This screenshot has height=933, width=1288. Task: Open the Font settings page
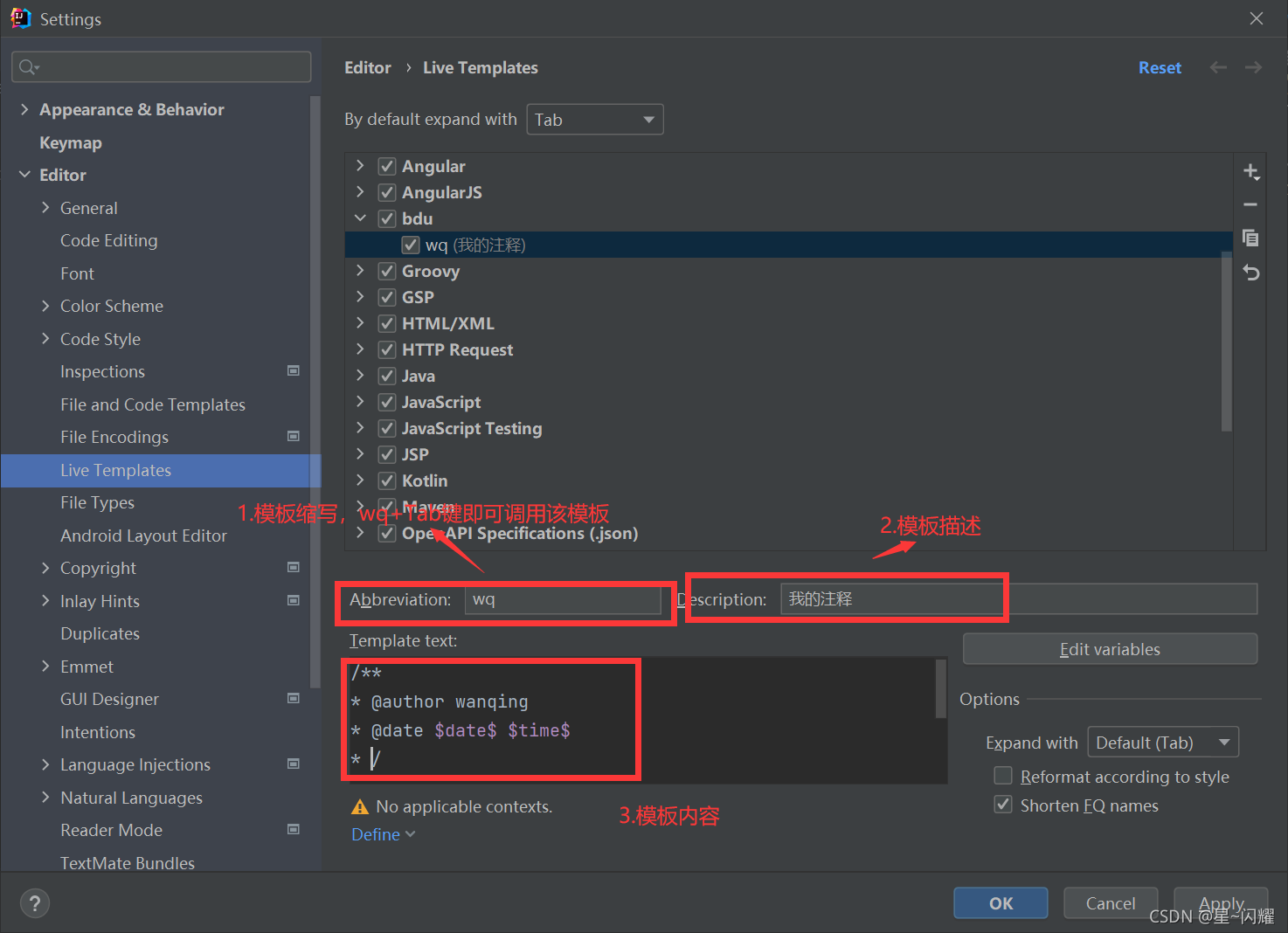[x=77, y=273]
